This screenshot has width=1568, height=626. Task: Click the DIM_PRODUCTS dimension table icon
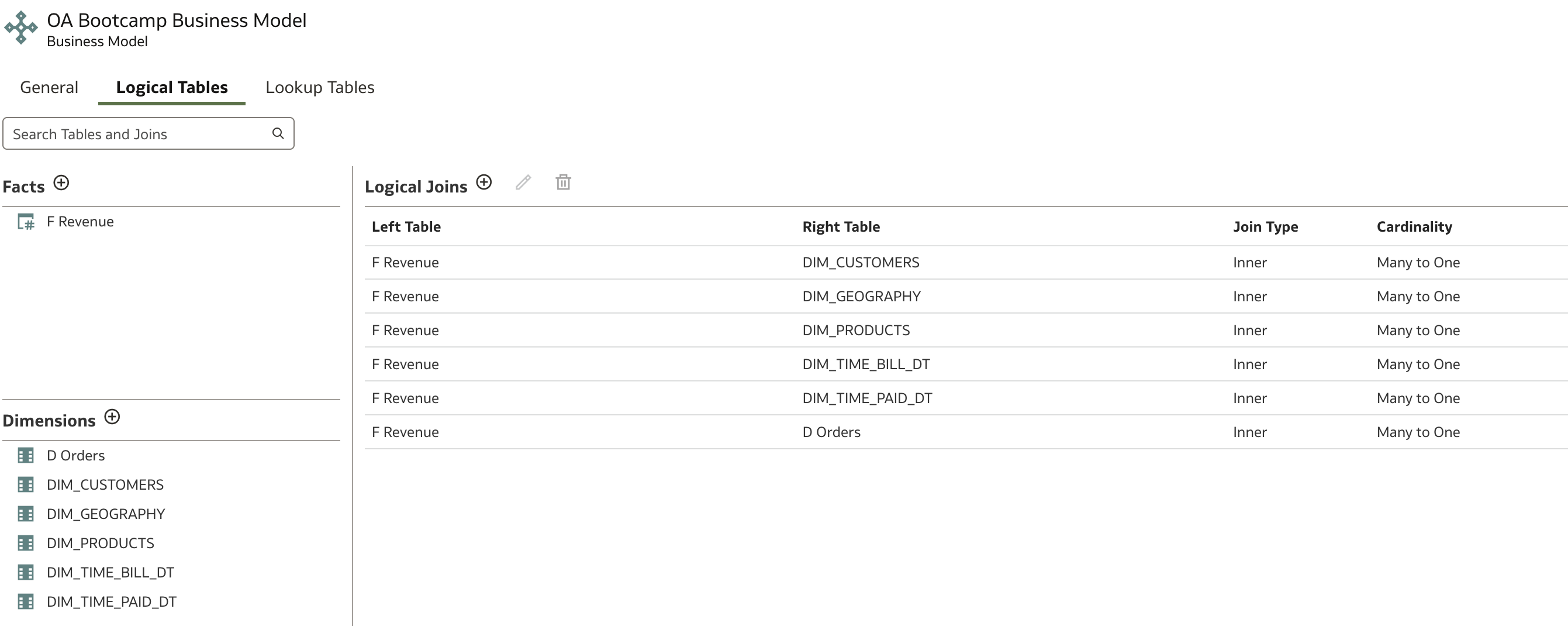(26, 543)
